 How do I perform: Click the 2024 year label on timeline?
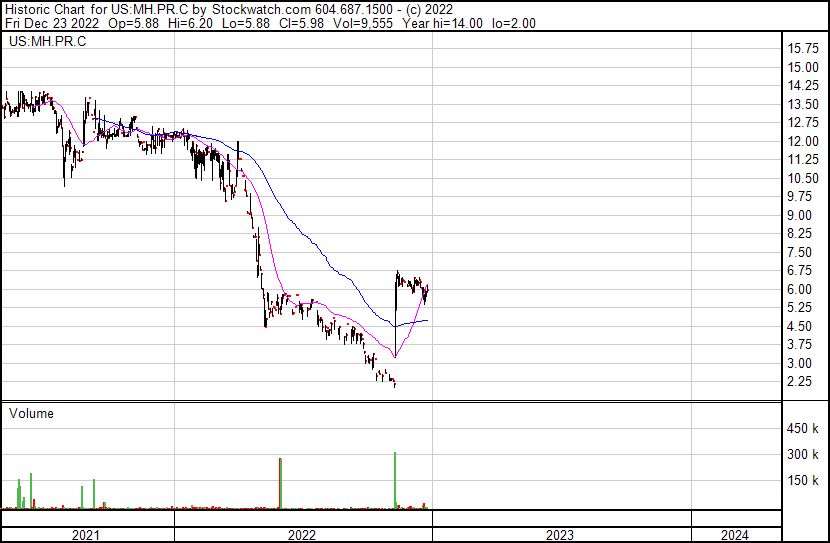[735, 535]
